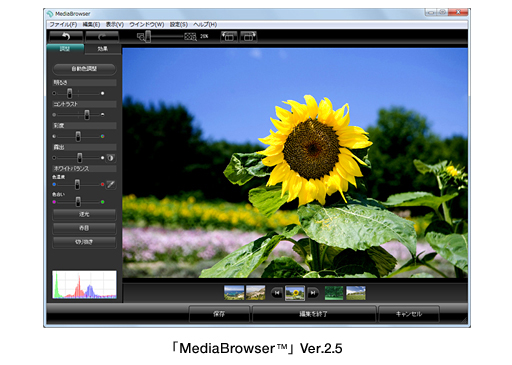512x365 pixels.
Task: Rotate the image right (clockwise)
Action: pyautogui.click(x=248, y=37)
